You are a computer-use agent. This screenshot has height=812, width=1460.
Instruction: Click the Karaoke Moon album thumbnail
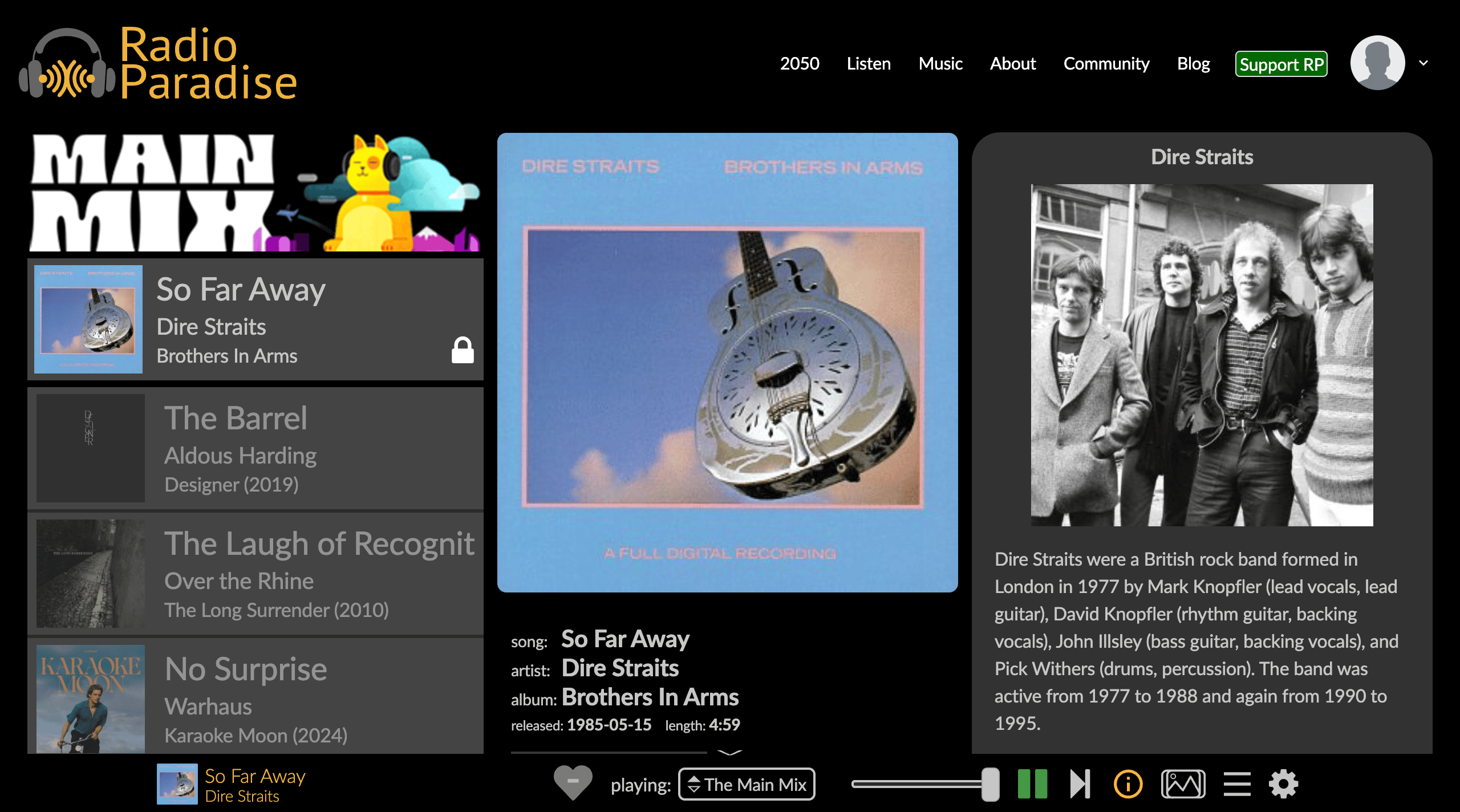(x=91, y=699)
